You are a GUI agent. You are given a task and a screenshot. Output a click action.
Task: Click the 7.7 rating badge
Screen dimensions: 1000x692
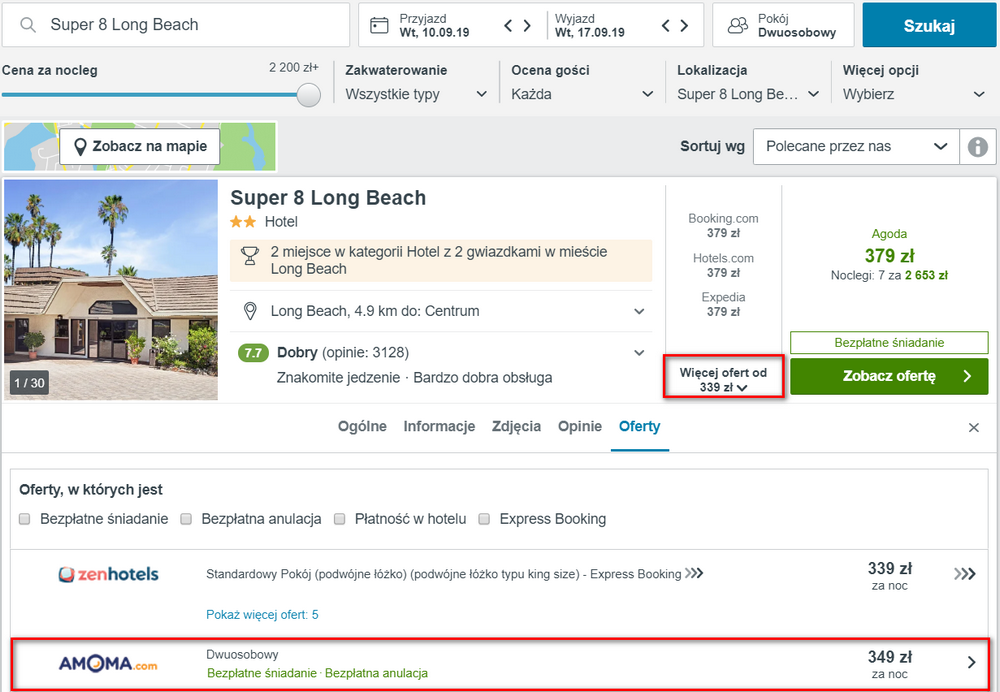253,353
